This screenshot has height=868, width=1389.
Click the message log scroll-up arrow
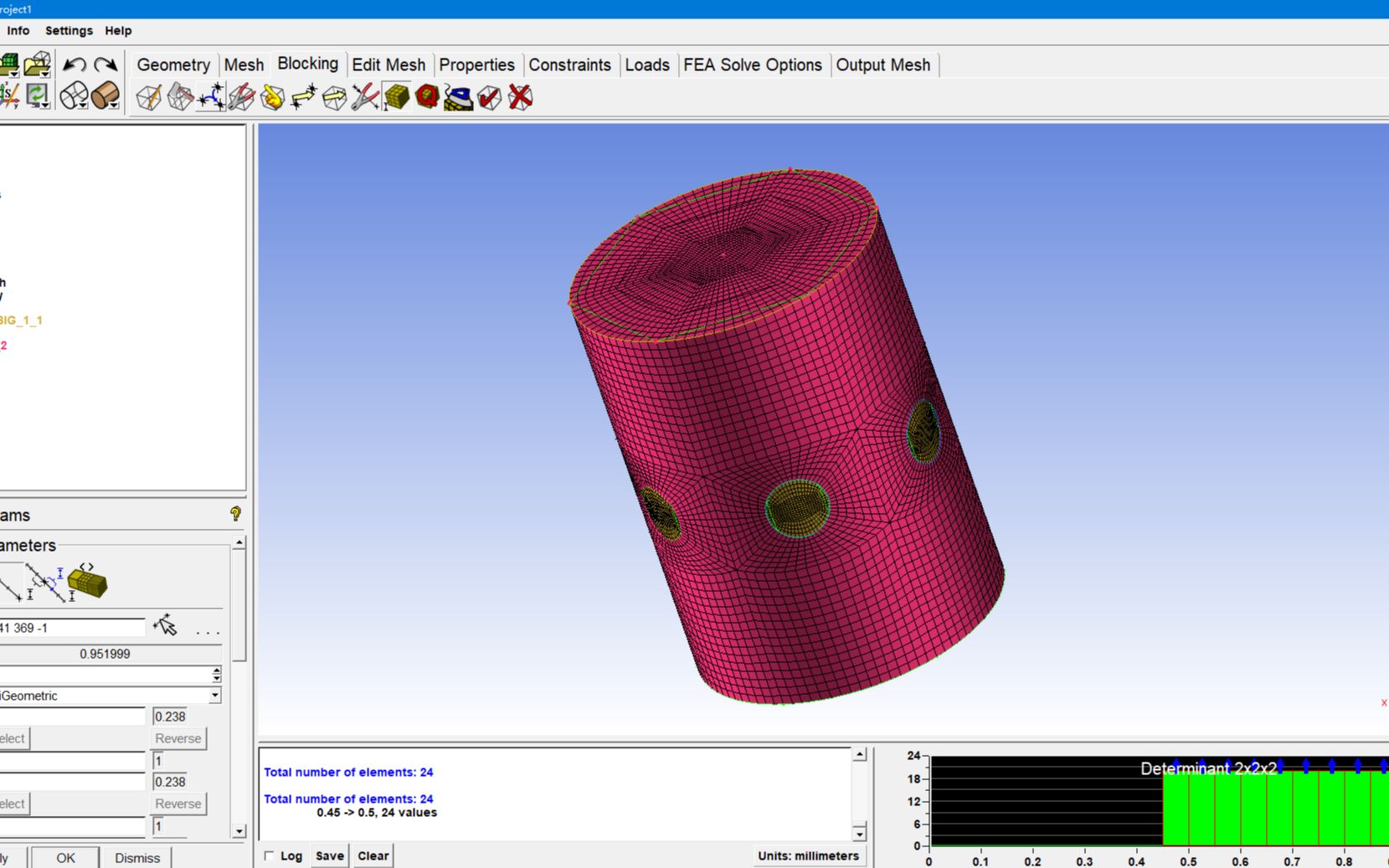click(860, 755)
